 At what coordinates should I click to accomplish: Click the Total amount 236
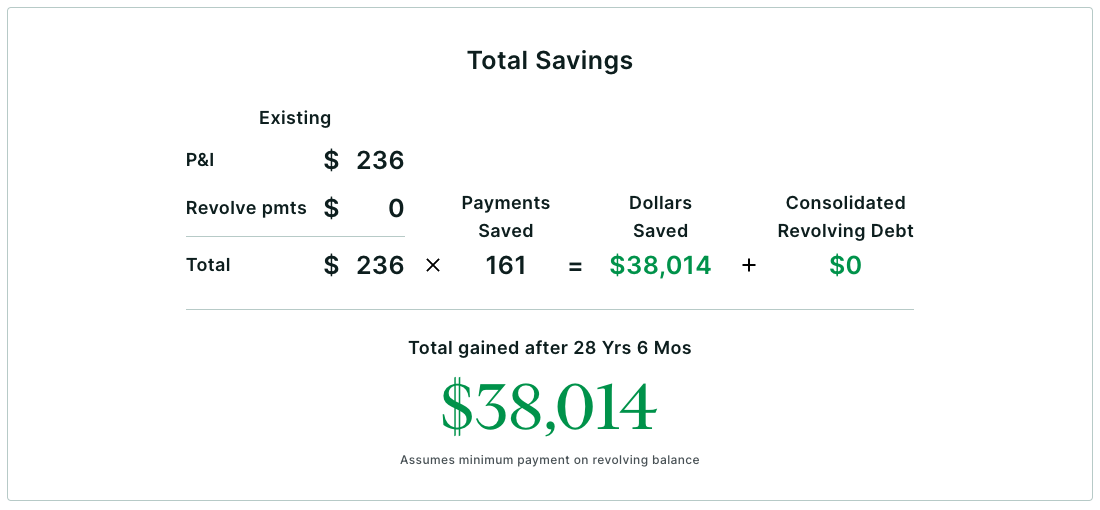tap(380, 265)
